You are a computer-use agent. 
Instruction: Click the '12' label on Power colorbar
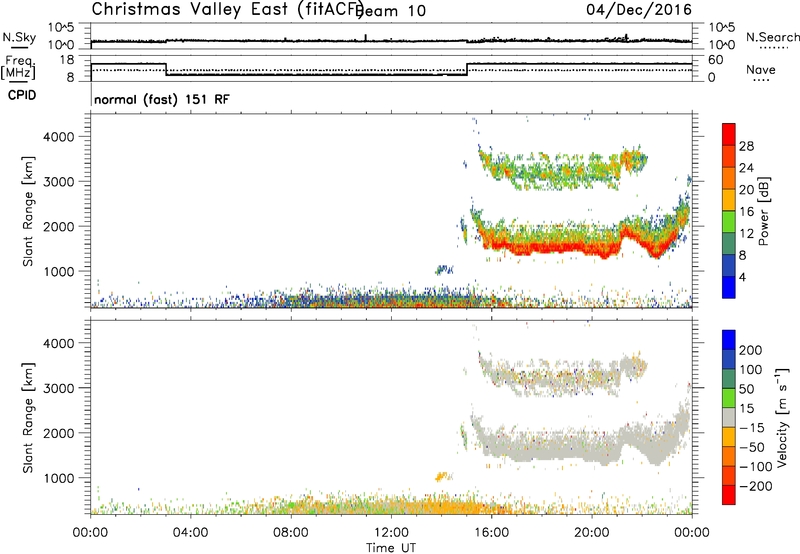coord(746,234)
